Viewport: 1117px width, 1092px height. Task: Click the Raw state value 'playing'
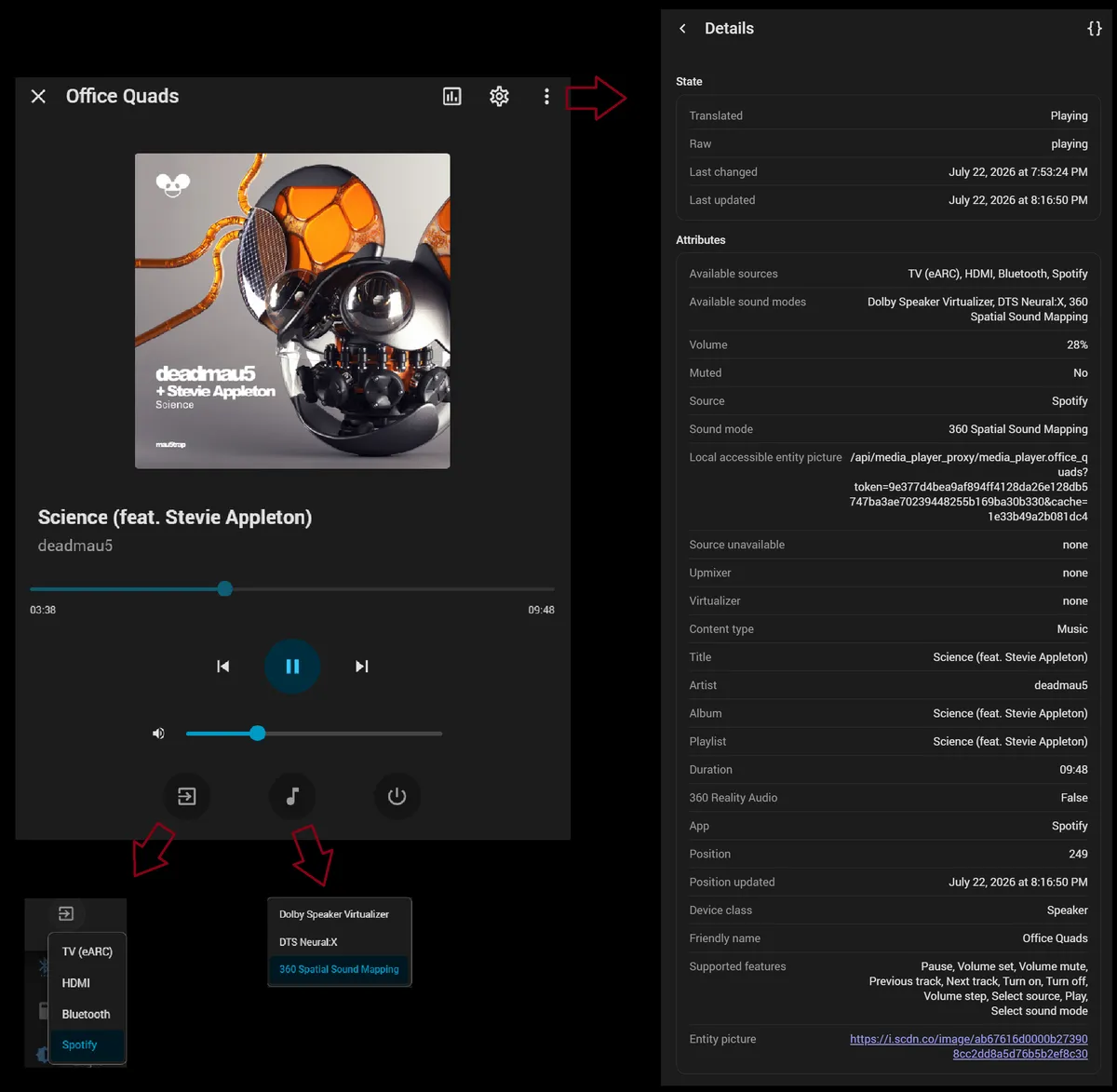tap(1070, 144)
